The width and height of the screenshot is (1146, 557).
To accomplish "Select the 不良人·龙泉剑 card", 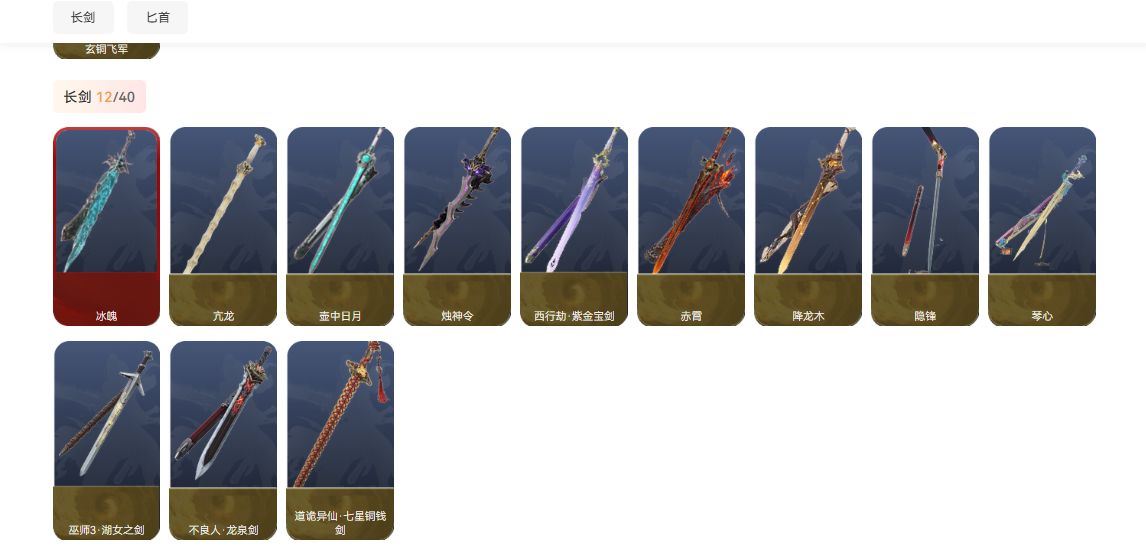I will [x=224, y=440].
